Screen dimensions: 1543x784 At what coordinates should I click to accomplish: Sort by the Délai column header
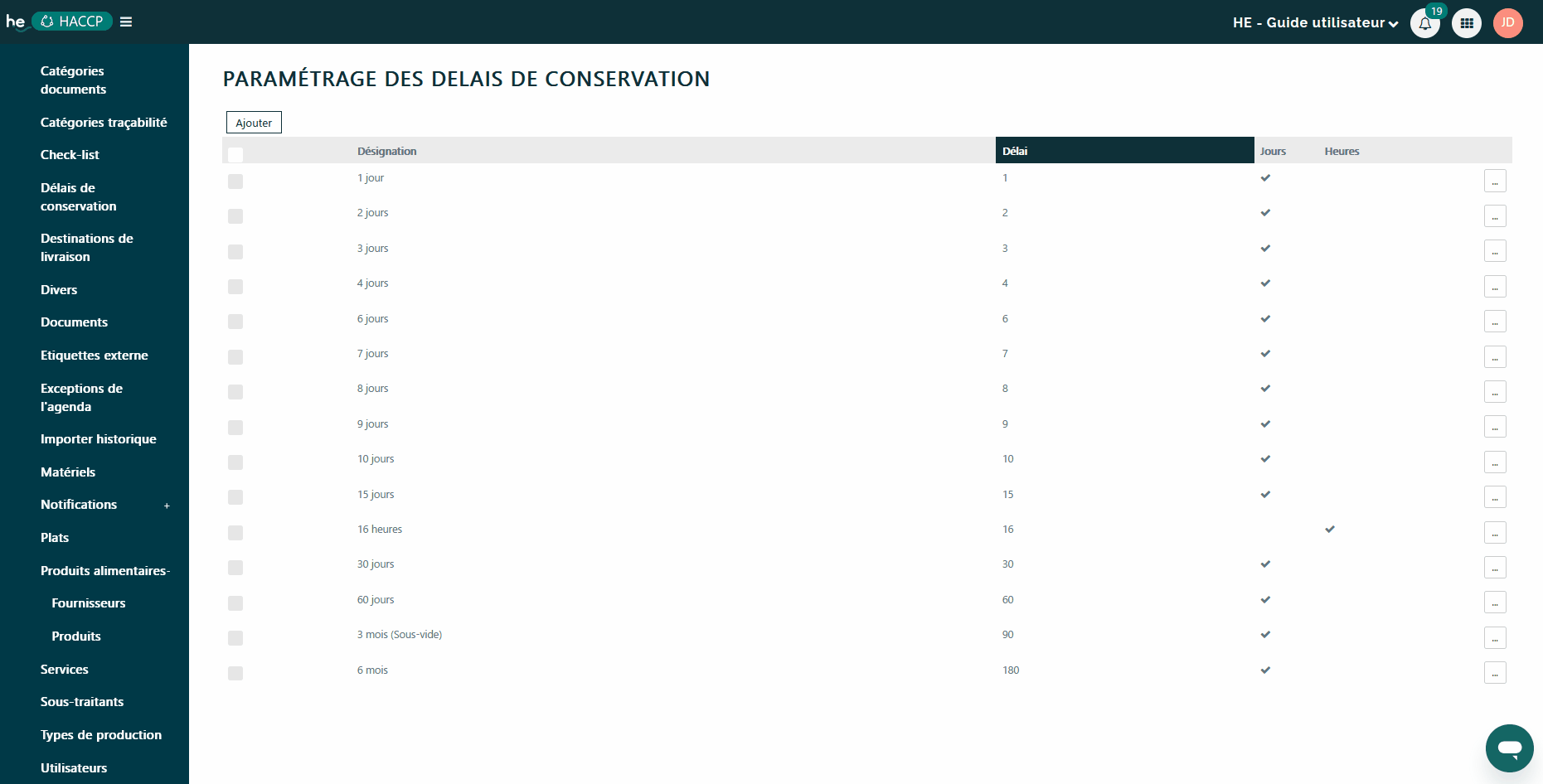(1124, 151)
